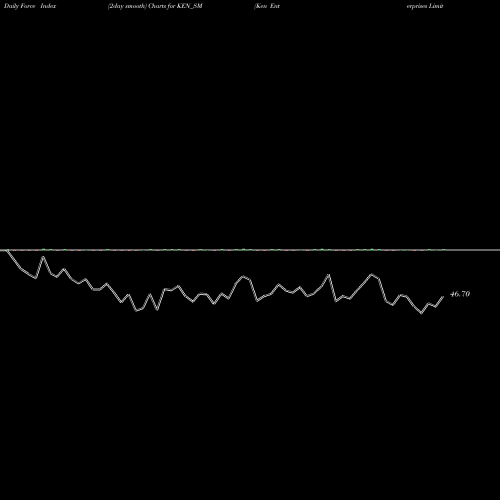Image resolution: width=500 pixels, height=500 pixels.
Task: Click the 'erprises Limit' header text
Action: [425, 6]
